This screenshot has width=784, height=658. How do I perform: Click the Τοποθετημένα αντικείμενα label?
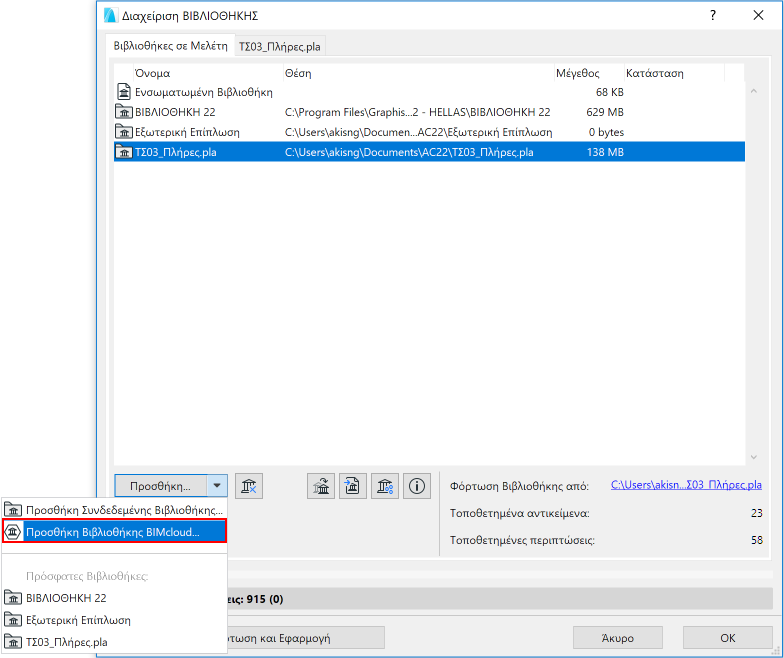point(520,514)
